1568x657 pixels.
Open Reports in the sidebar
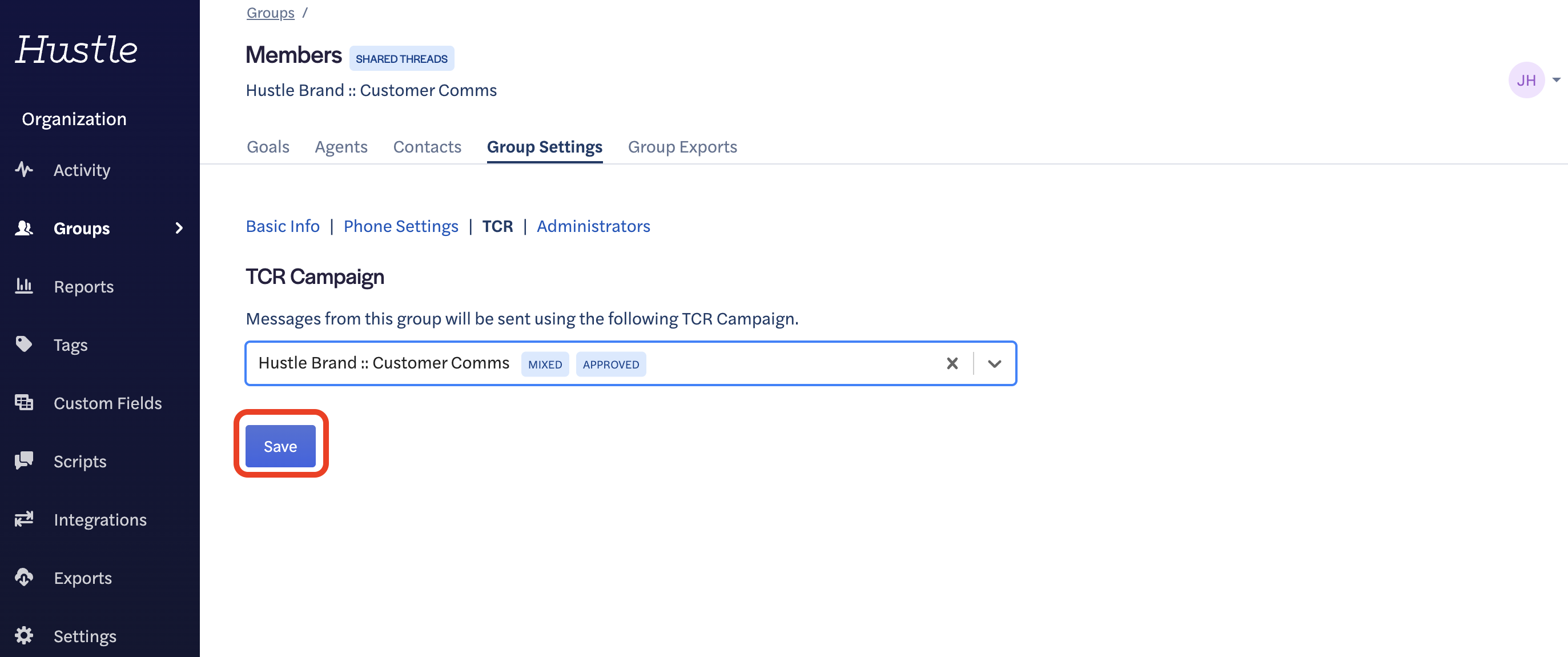(83, 286)
